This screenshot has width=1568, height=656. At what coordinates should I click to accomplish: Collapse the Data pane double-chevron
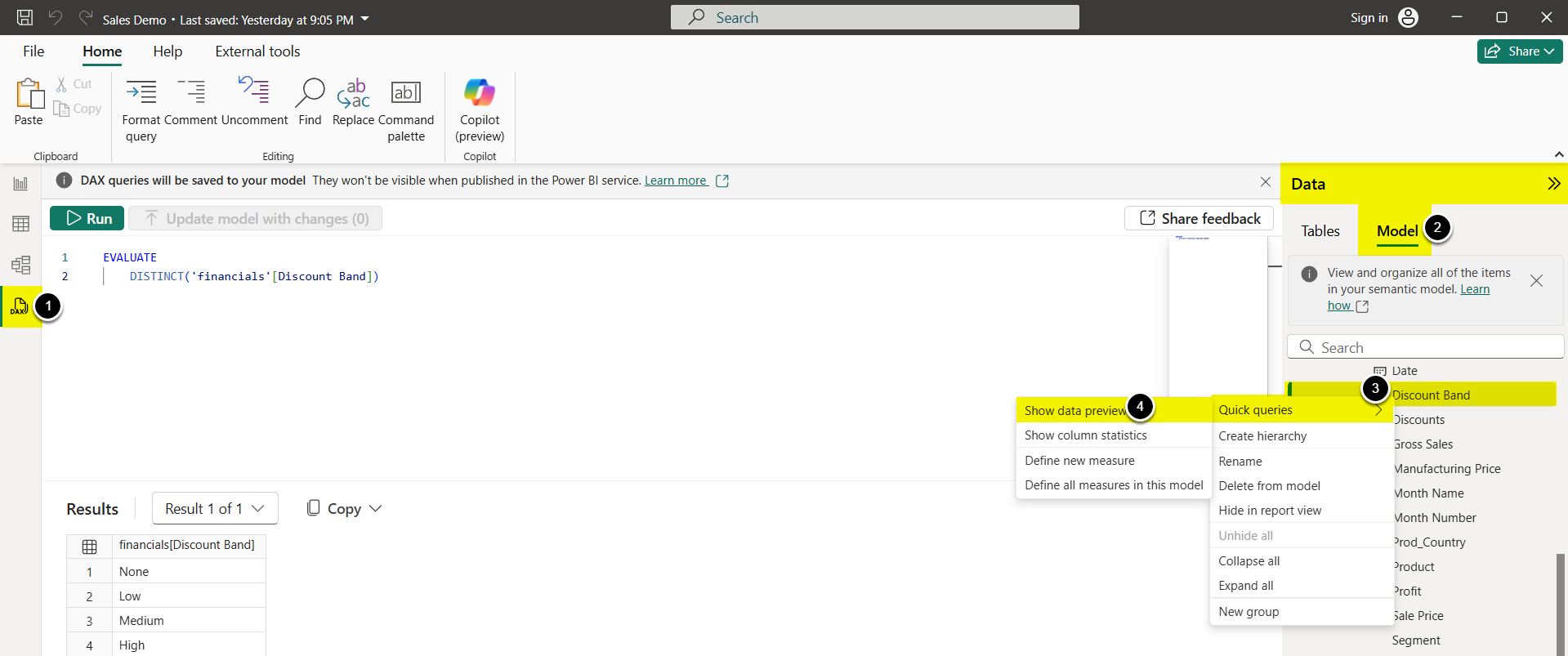click(x=1553, y=184)
